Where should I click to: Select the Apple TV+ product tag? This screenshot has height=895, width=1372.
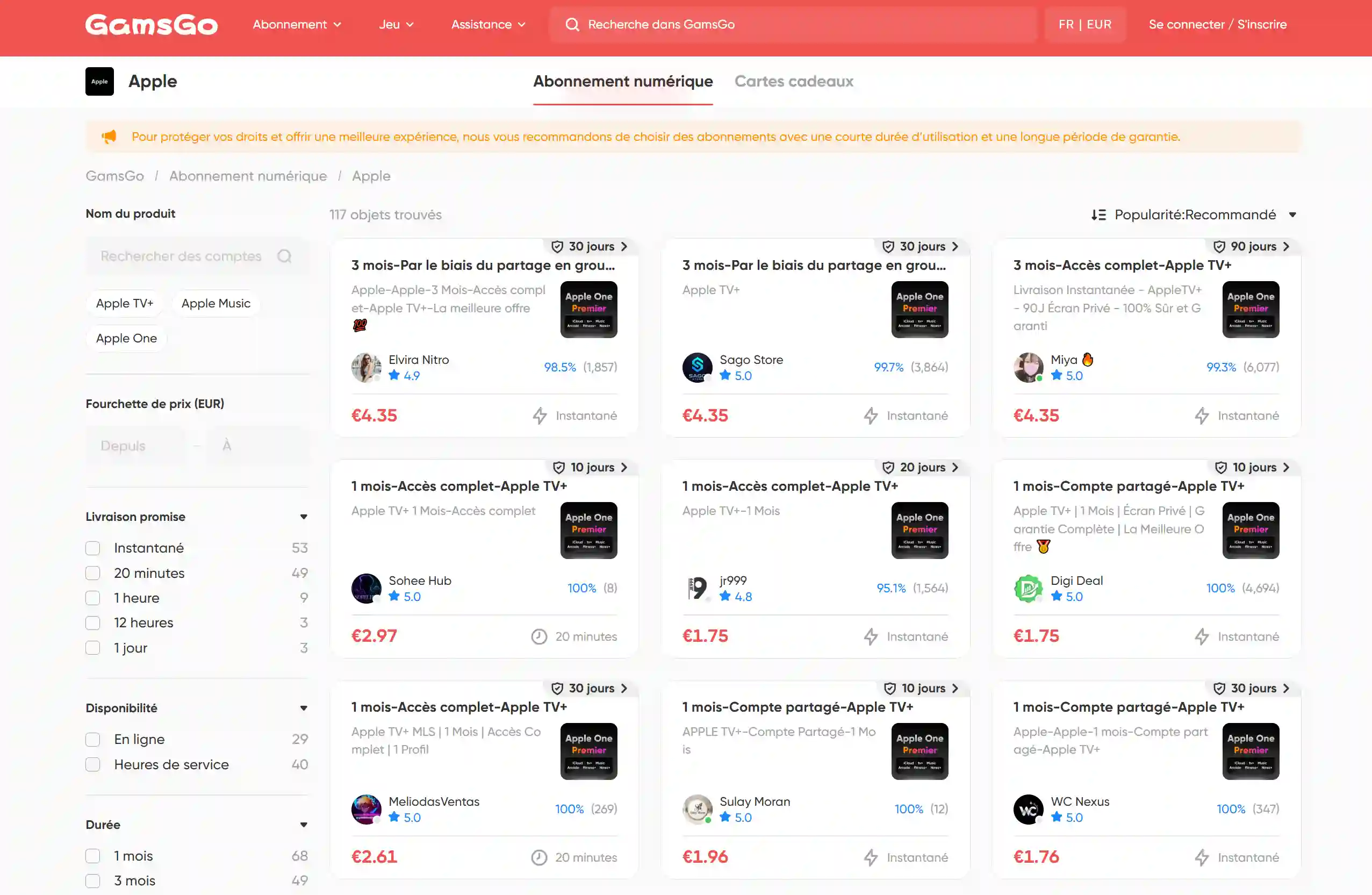tap(125, 303)
